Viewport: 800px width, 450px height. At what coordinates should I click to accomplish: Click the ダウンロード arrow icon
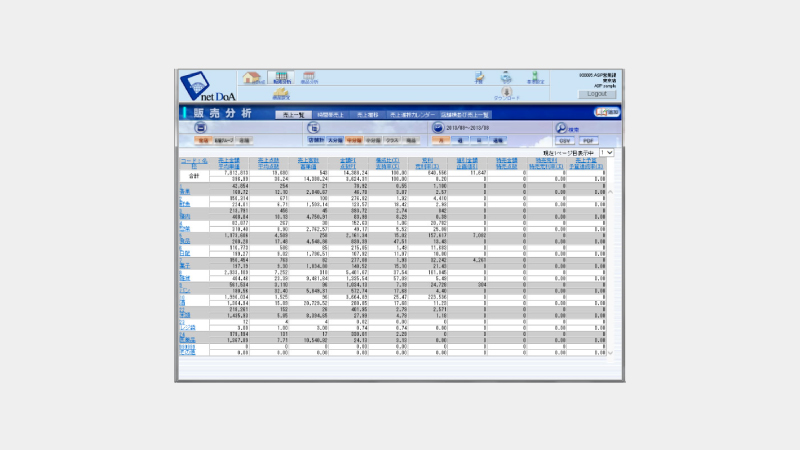coord(506,93)
